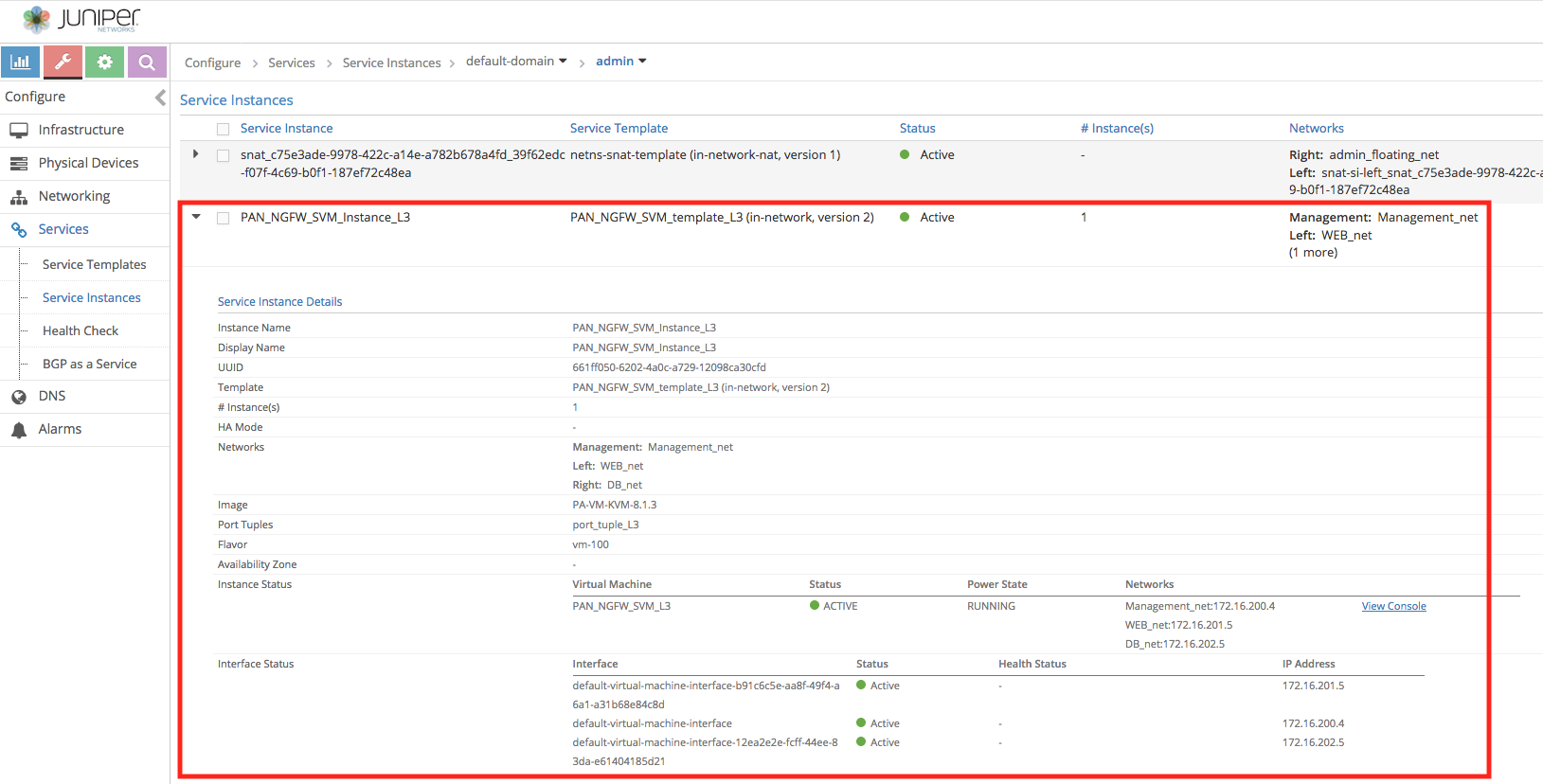Open the admin project dropdown

point(621,61)
